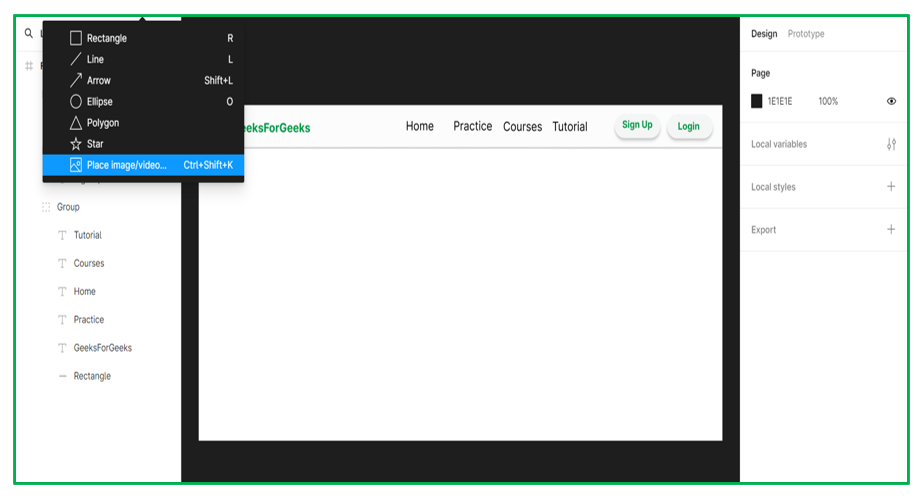Select the Rectangle shape tool icon

(75, 38)
